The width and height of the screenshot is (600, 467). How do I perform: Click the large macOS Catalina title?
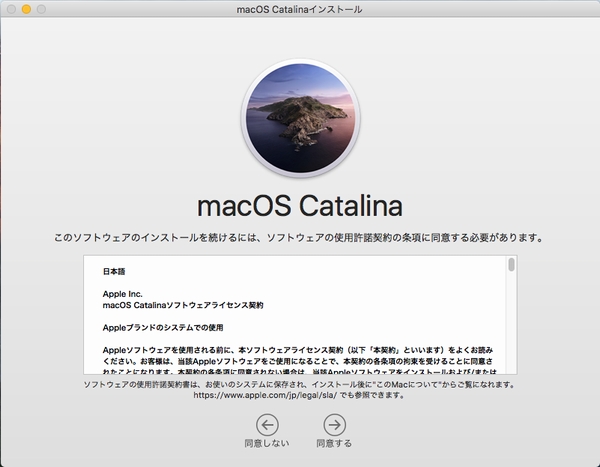(x=300, y=206)
